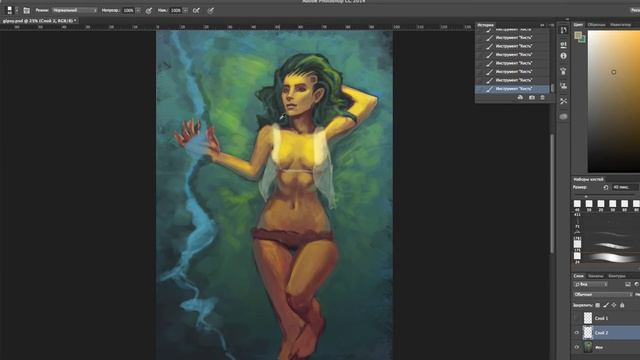Pick a color in the gradient color field
640x360 pixels.
614,101
